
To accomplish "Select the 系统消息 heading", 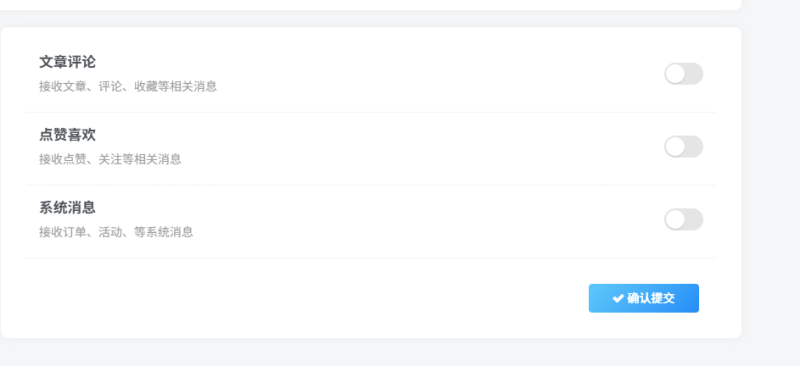I will click(67, 208).
